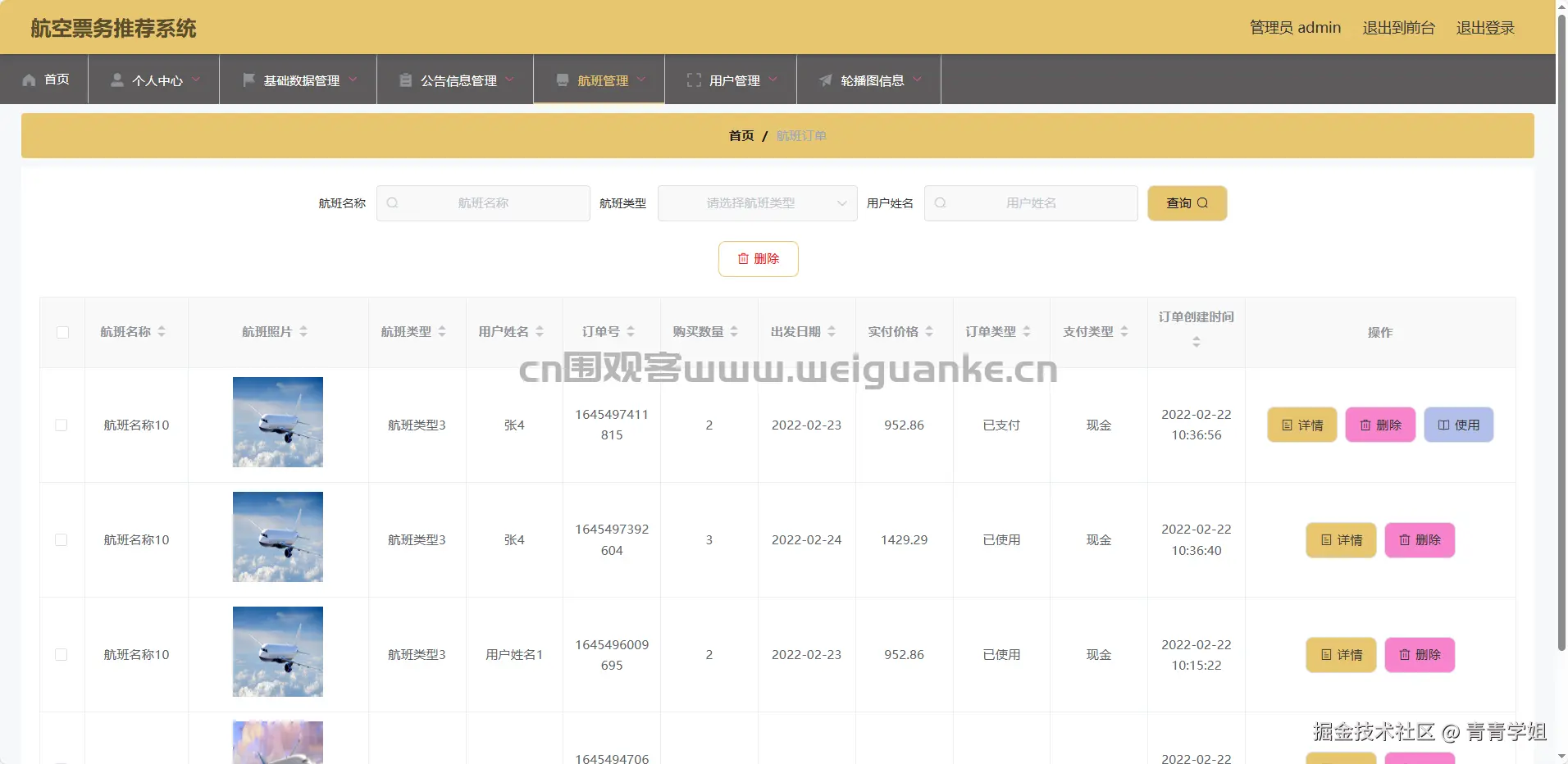Check the row for order 1645496009695
1568x764 pixels.
[62, 655]
